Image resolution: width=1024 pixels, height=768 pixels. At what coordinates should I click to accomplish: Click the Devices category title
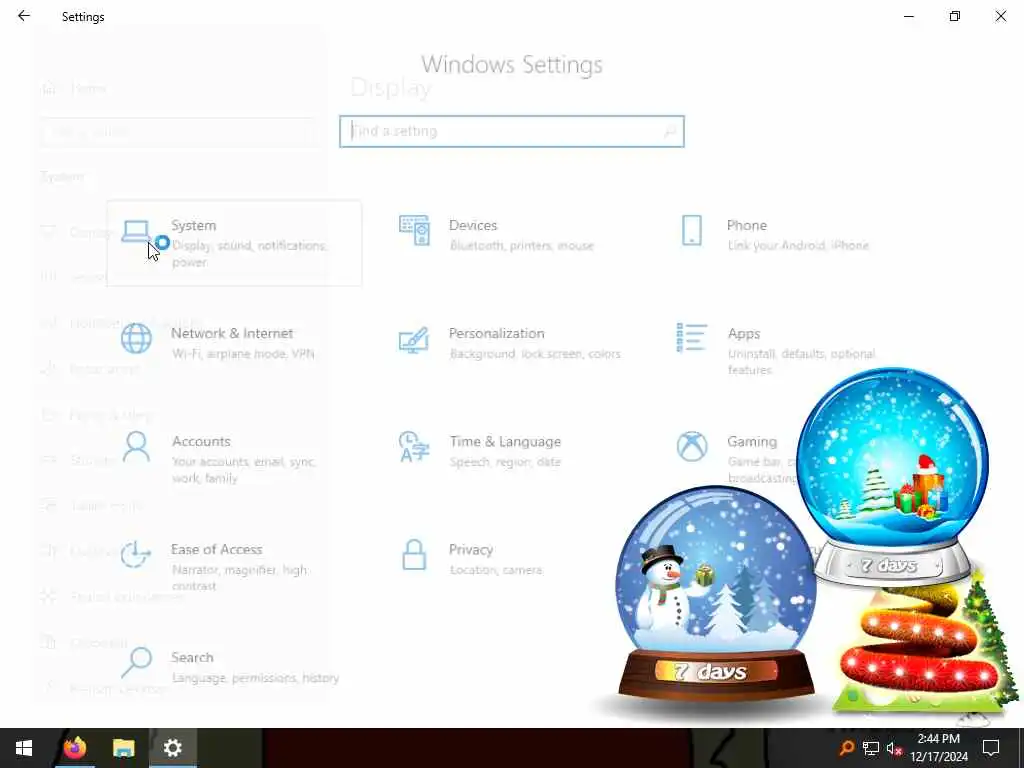tap(473, 225)
